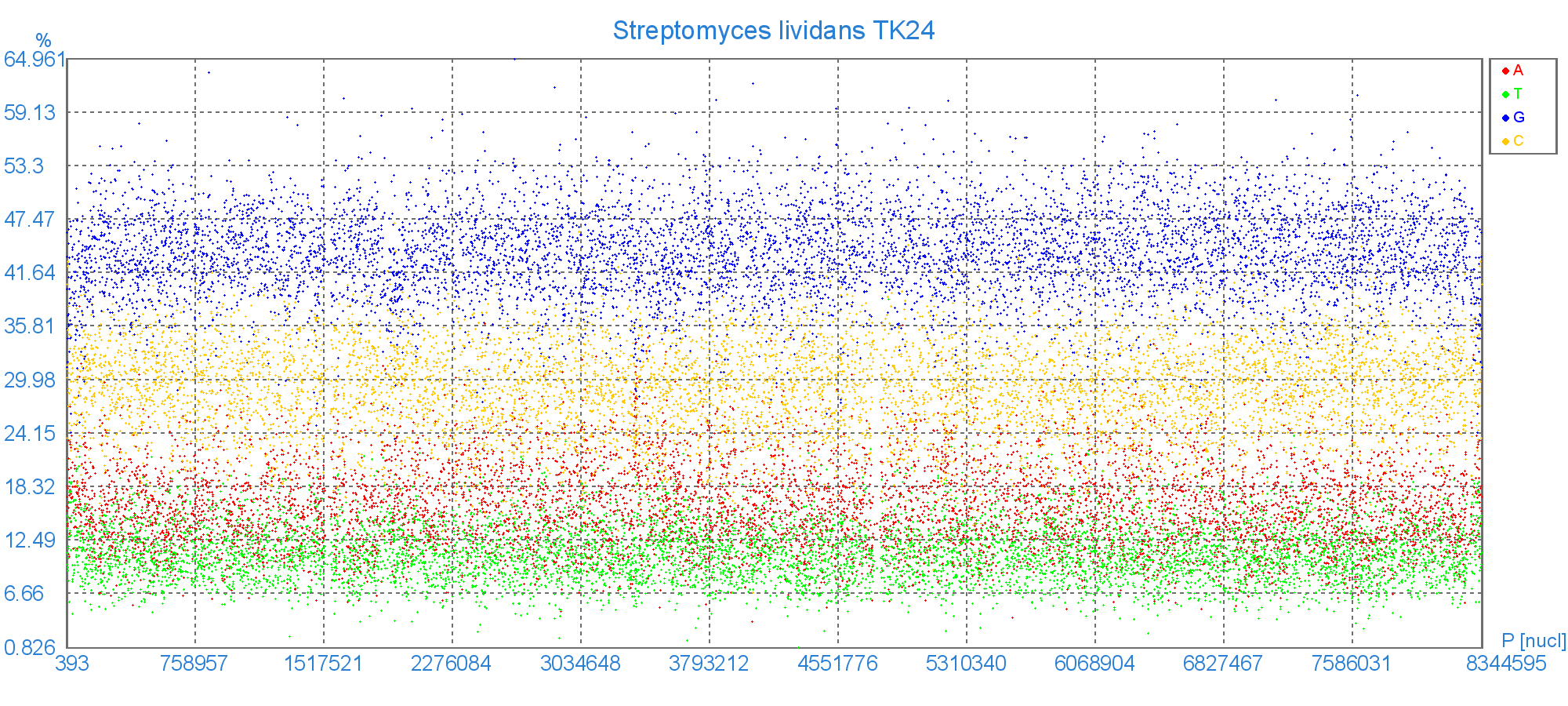Image resolution: width=1568 pixels, height=706 pixels.
Task: Click x-axis position 6827467
Action: click(x=1223, y=664)
